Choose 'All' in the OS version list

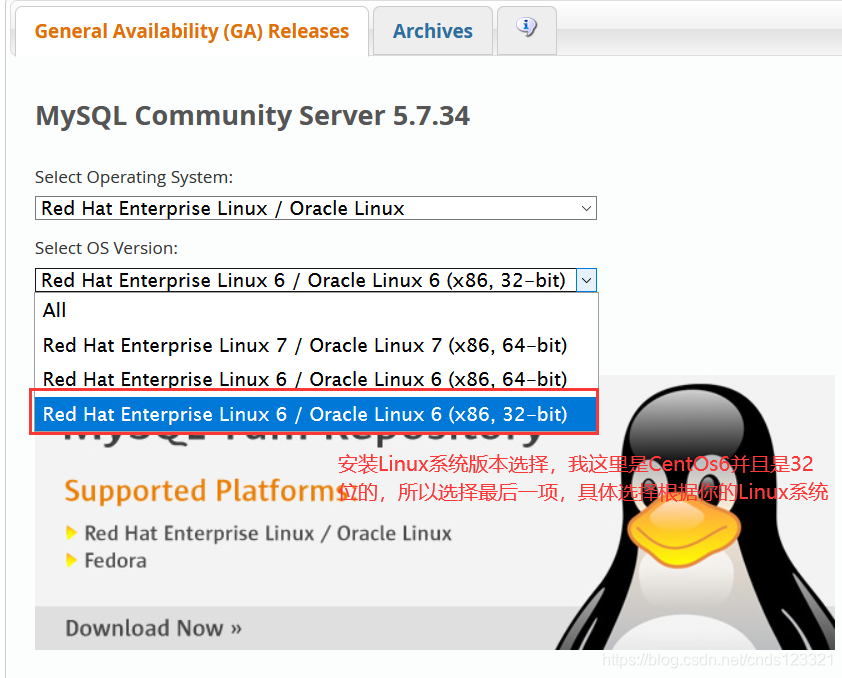point(316,310)
